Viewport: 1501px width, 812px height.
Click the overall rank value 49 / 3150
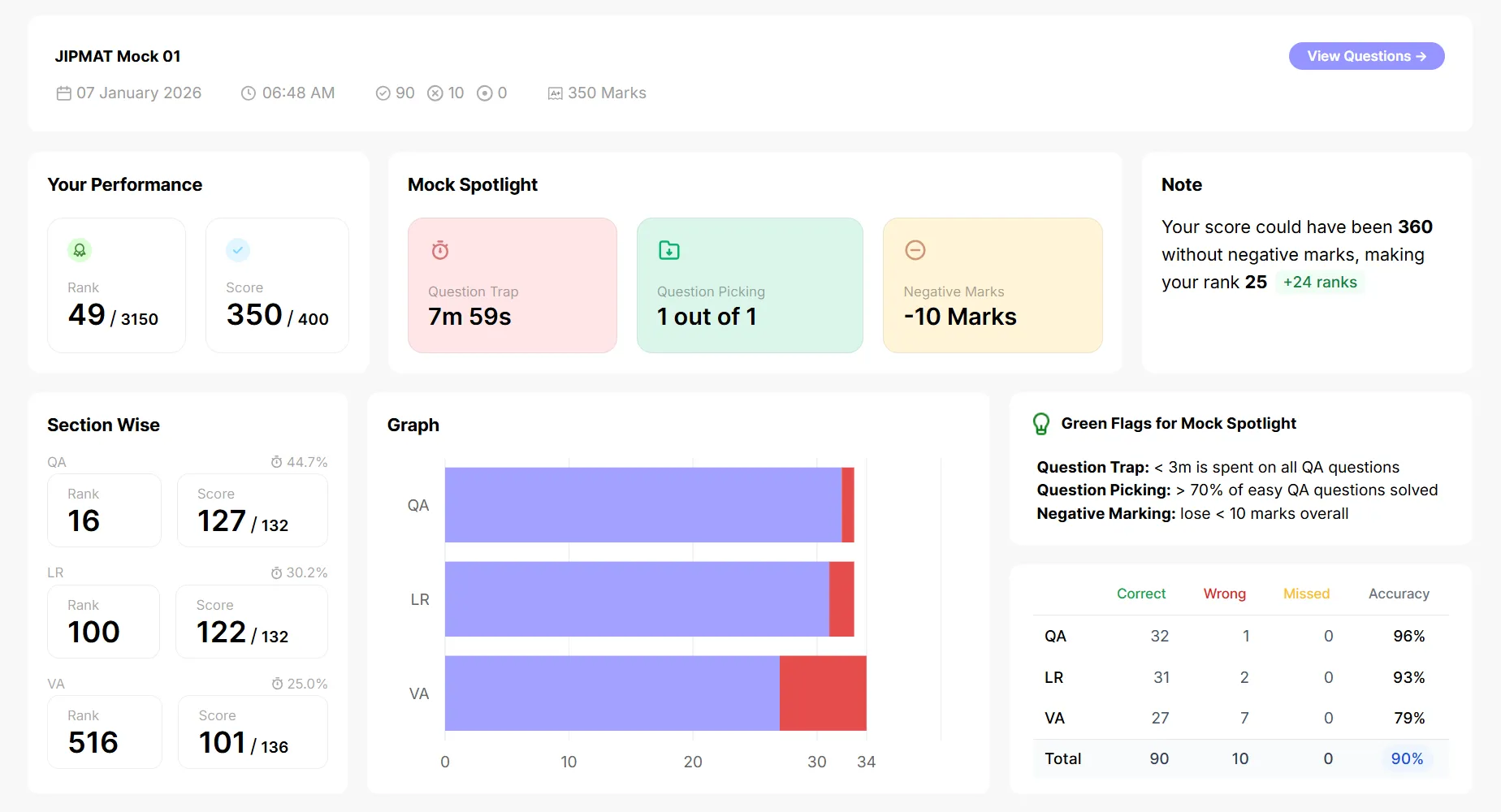[113, 315]
